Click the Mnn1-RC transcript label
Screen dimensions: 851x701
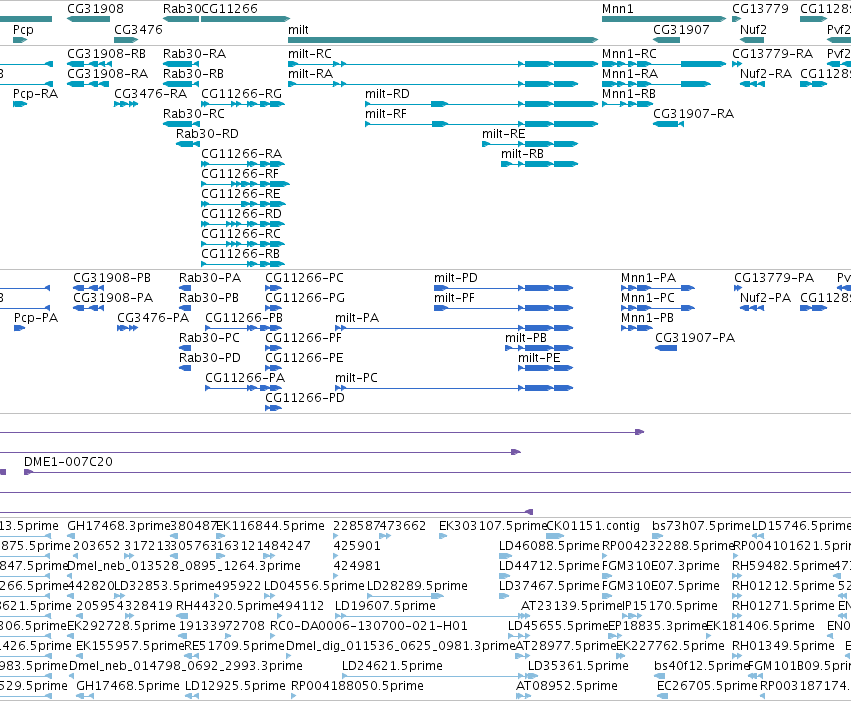(630, 54)
